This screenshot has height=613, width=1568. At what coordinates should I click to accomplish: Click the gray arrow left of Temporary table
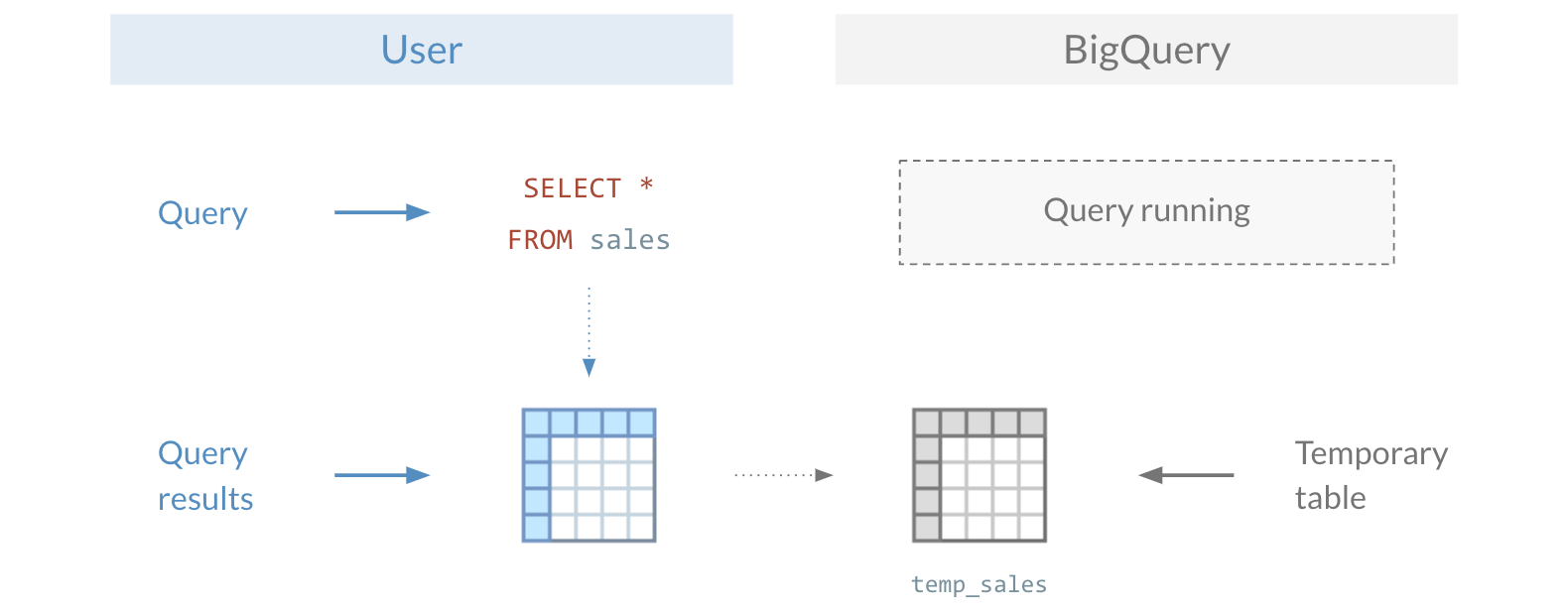[x=1186, y=475]
